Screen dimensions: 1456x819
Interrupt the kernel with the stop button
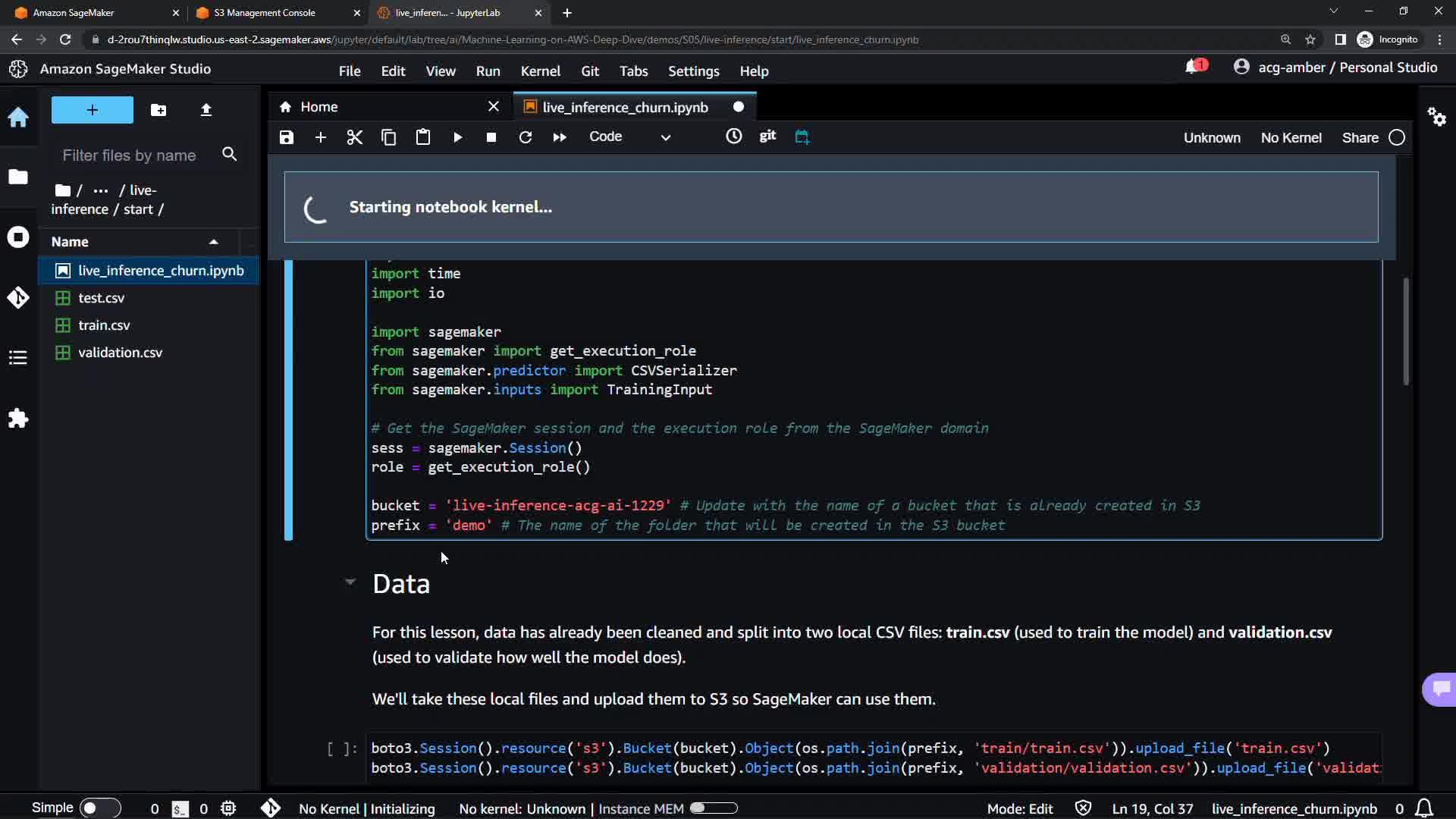[491, 137]
